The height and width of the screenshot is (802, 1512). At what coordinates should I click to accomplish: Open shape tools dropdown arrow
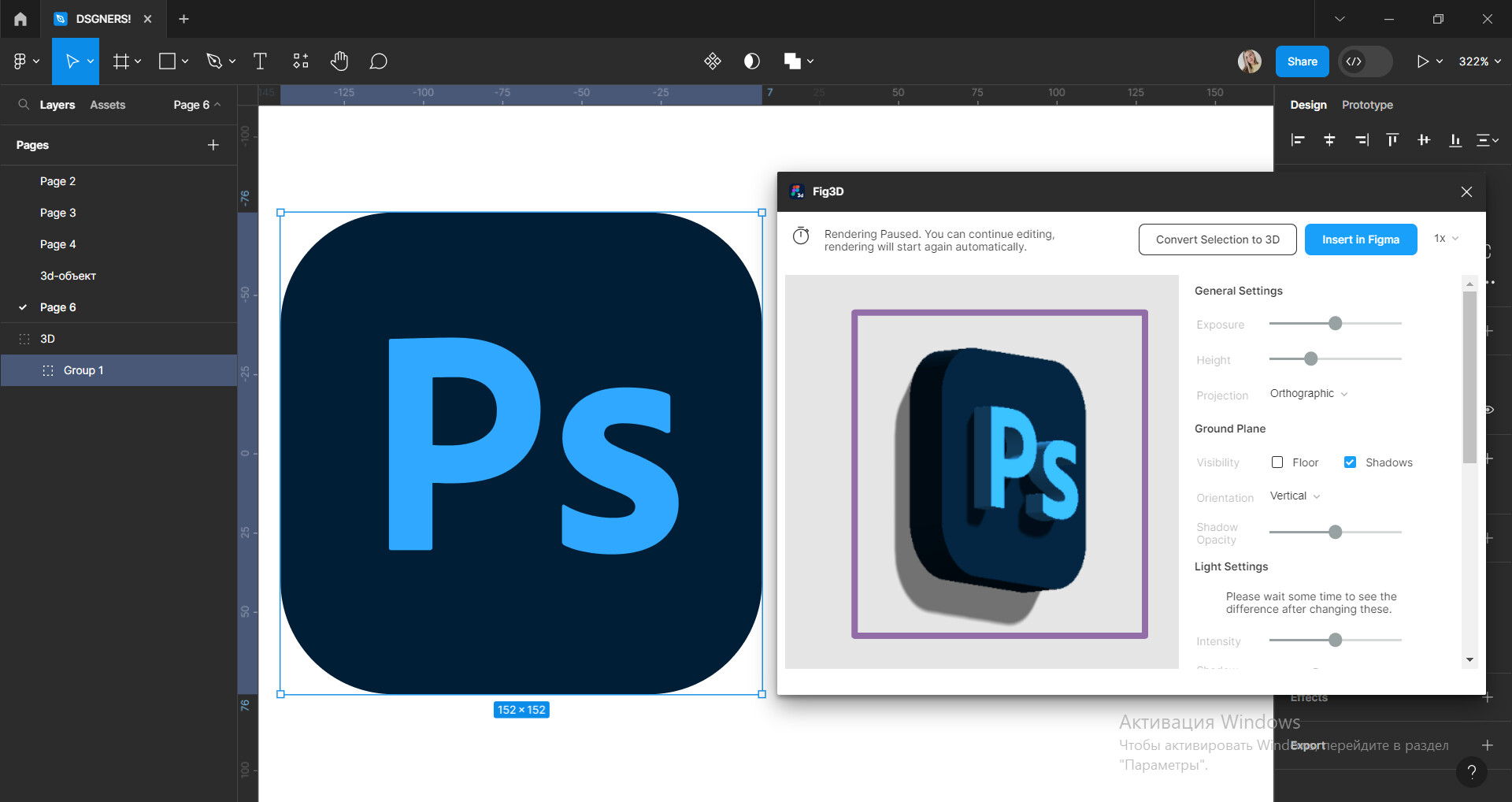point(185,61)
